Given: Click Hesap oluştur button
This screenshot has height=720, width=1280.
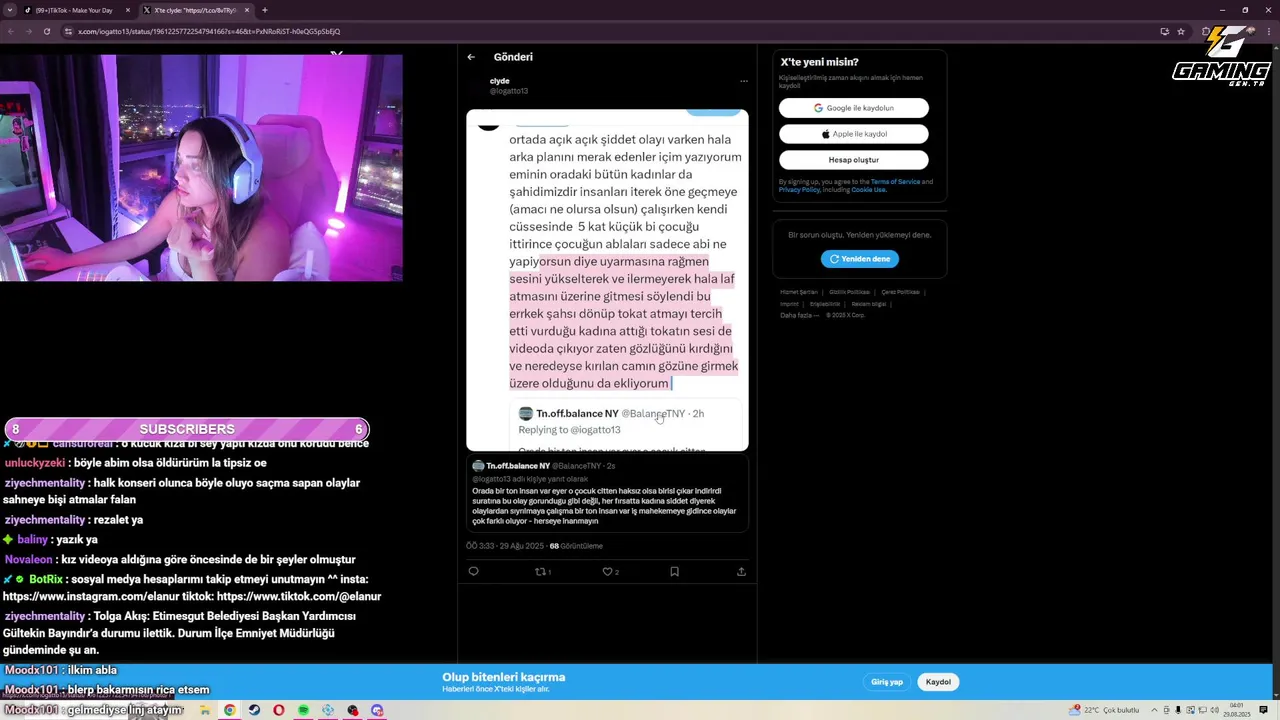Looking at the screenshot, I should tap(854, 160).
